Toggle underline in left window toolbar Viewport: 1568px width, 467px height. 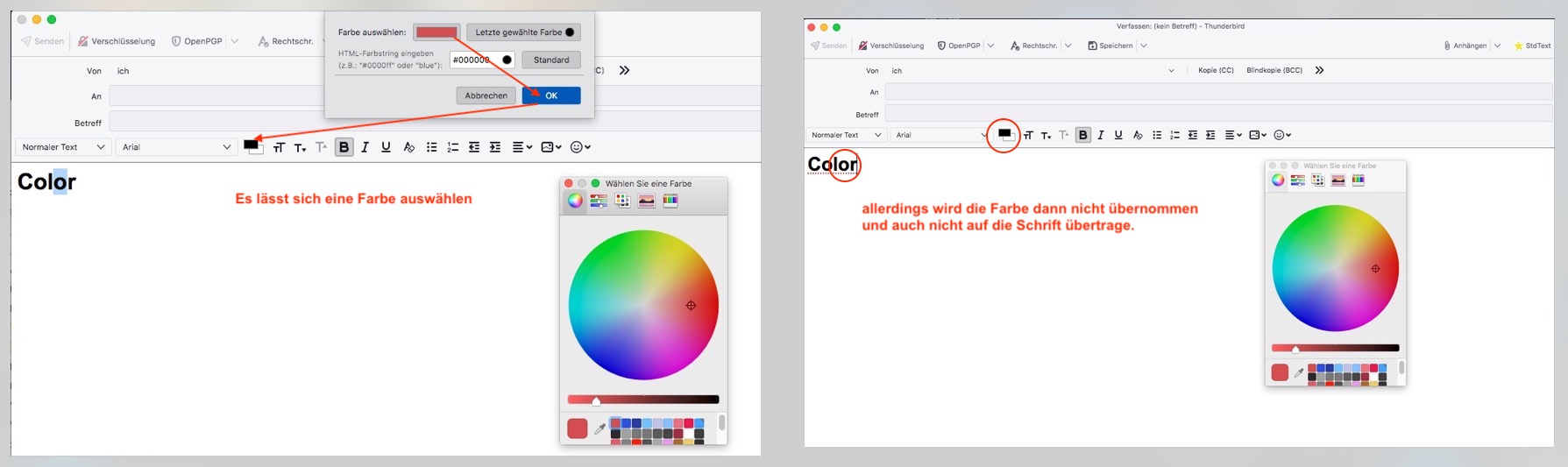[x=386, y=147]
